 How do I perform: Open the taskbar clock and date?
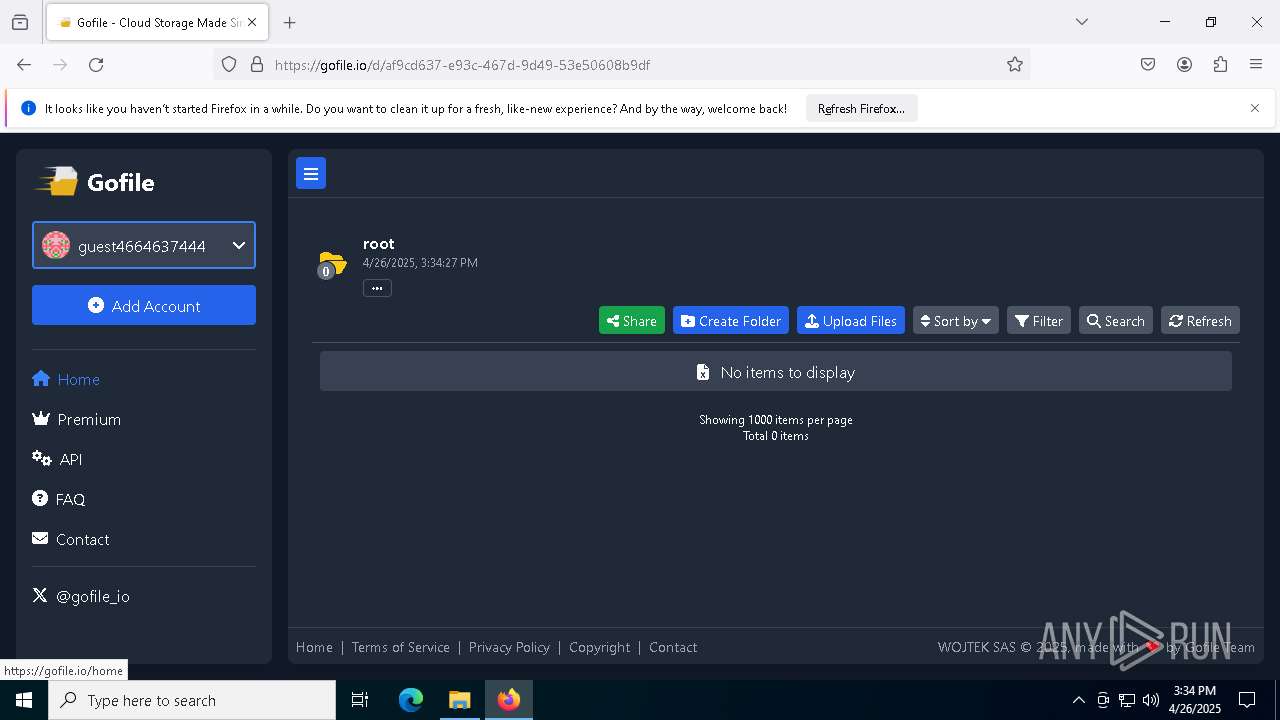point(1195,700)
